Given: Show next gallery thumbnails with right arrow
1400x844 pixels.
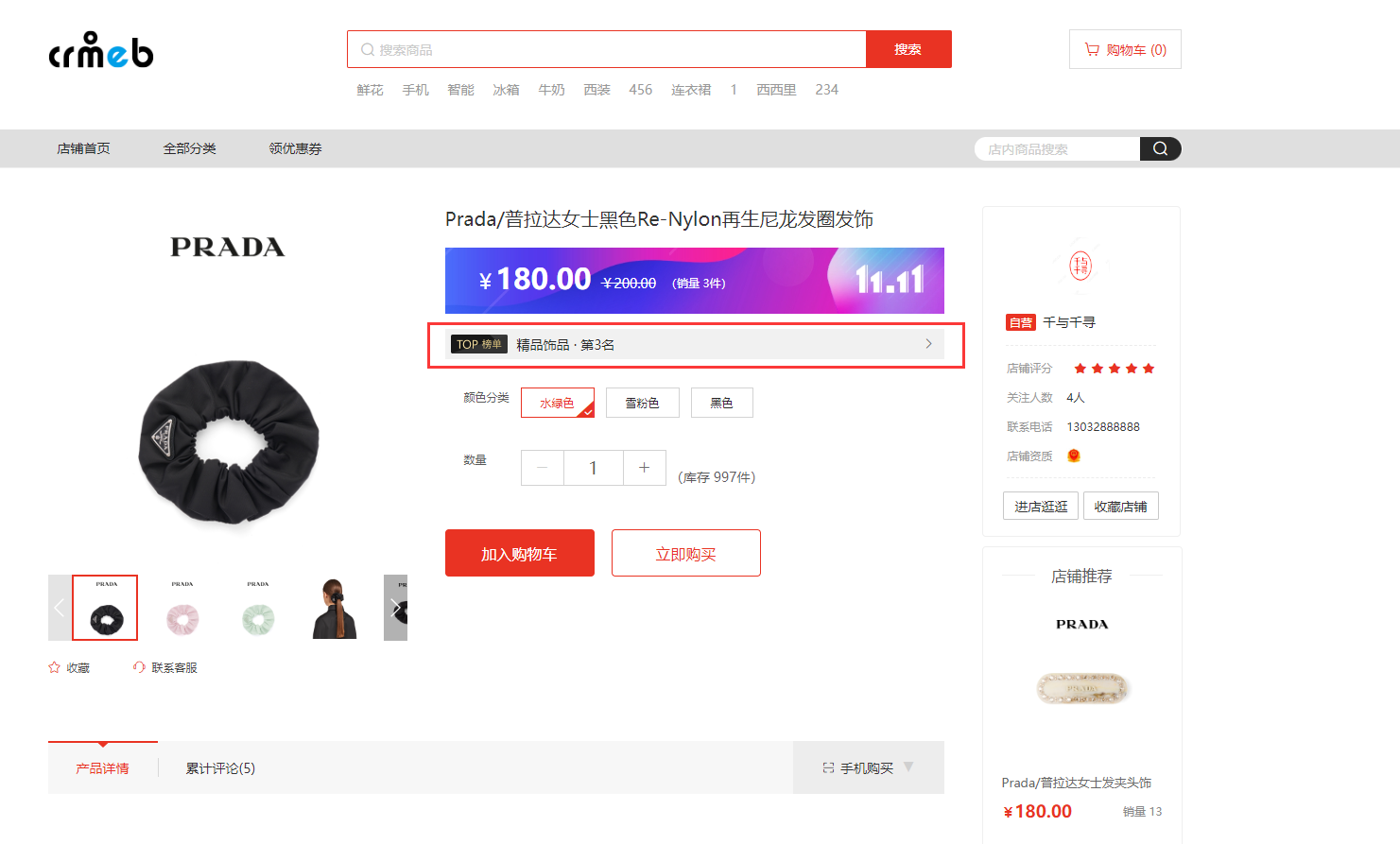Looking at the screenshot, I should point(395,608).
